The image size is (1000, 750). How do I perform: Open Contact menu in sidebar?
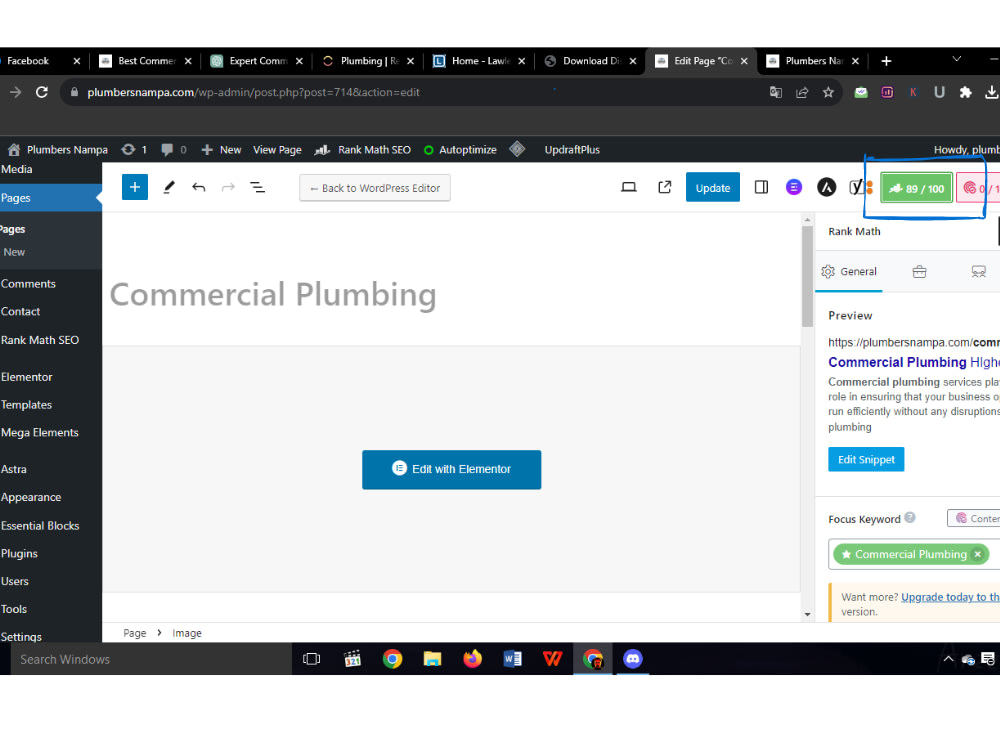20,311
